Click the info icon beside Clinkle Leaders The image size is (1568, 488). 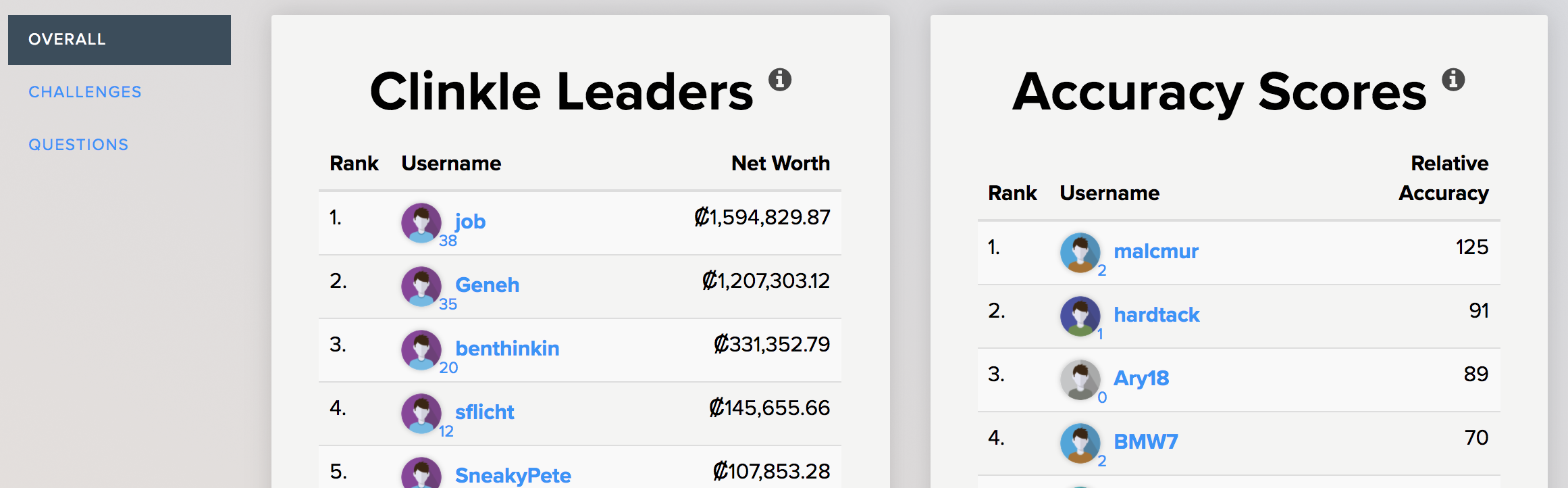[780, 80]
